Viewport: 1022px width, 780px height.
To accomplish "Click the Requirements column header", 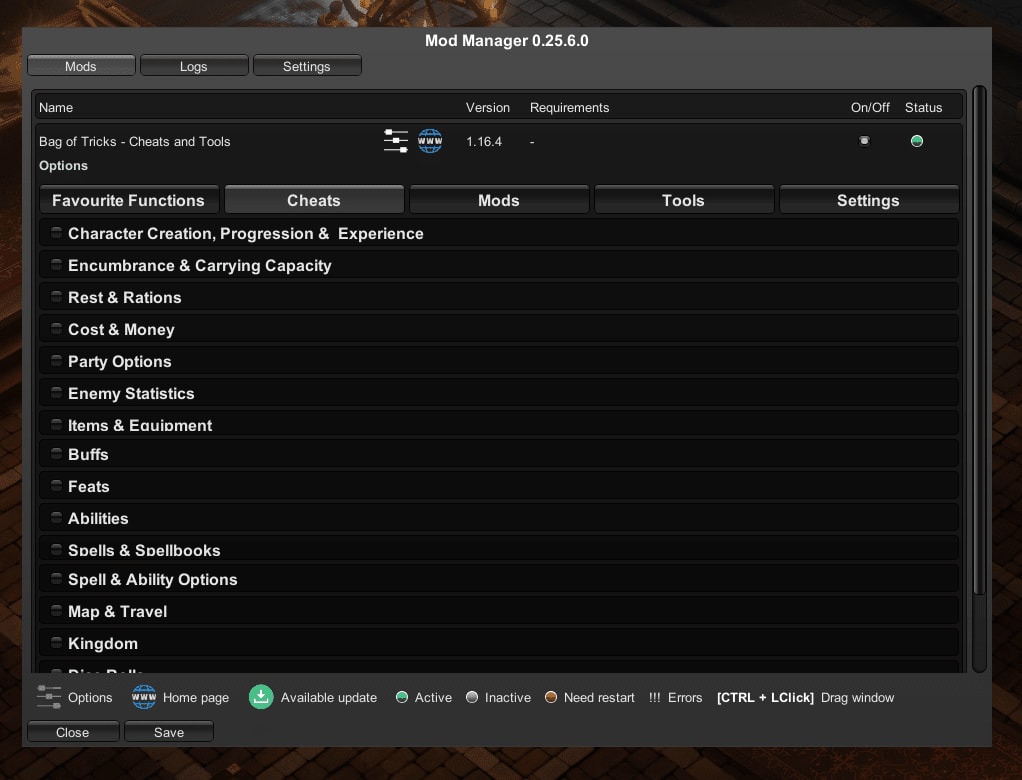I will click(569, 108).
